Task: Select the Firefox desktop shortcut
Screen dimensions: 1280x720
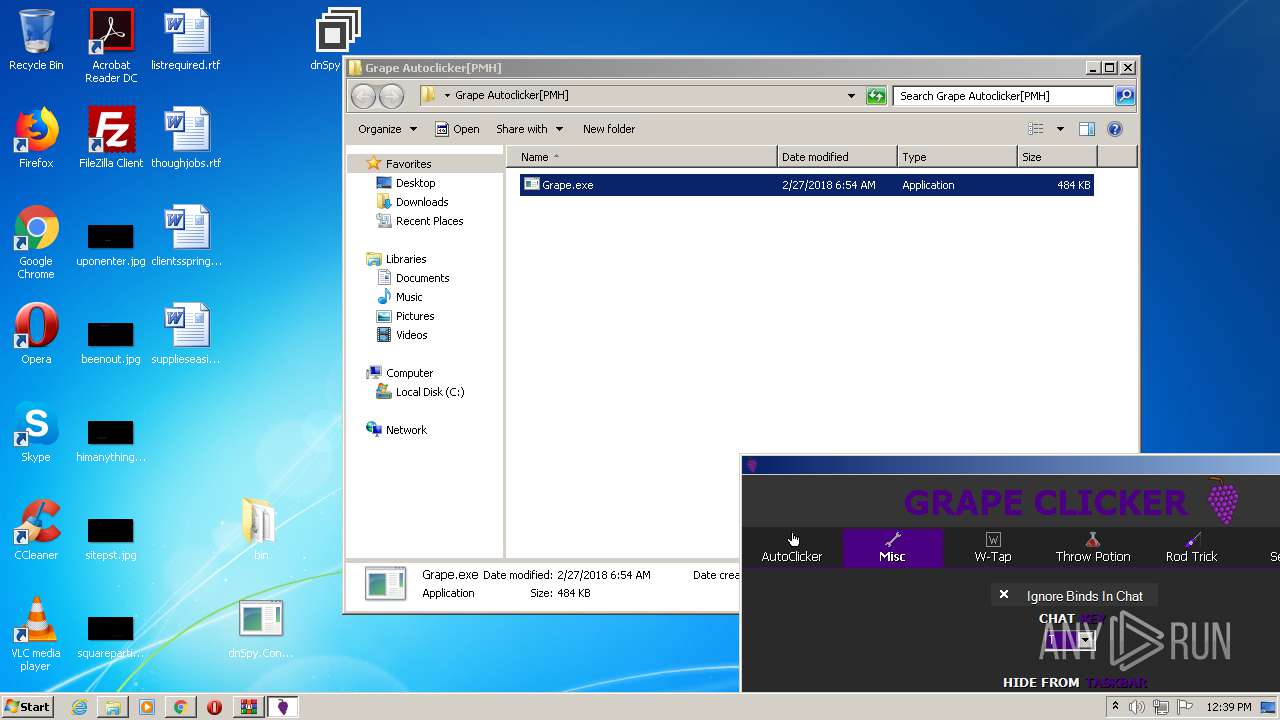Action: pyautogui.click(x=36, y=138)
